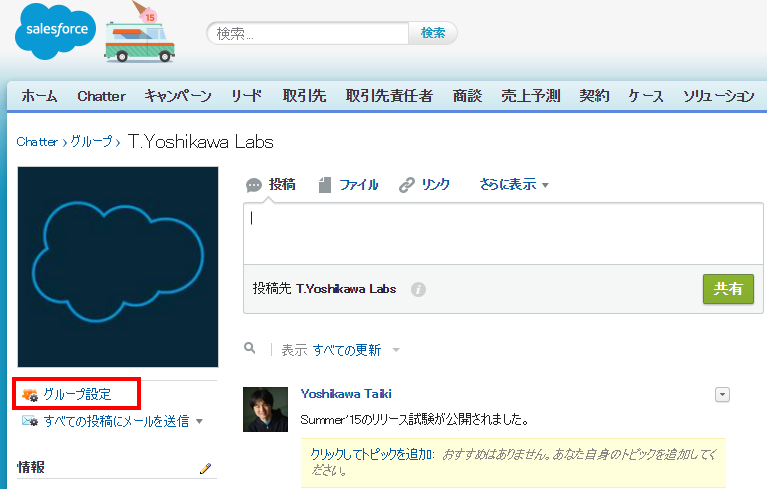Click the green 共有 share button
Image resolution: width=767 pixels, height=489 pixels.
pyautogui.click(x=728, y=289)
